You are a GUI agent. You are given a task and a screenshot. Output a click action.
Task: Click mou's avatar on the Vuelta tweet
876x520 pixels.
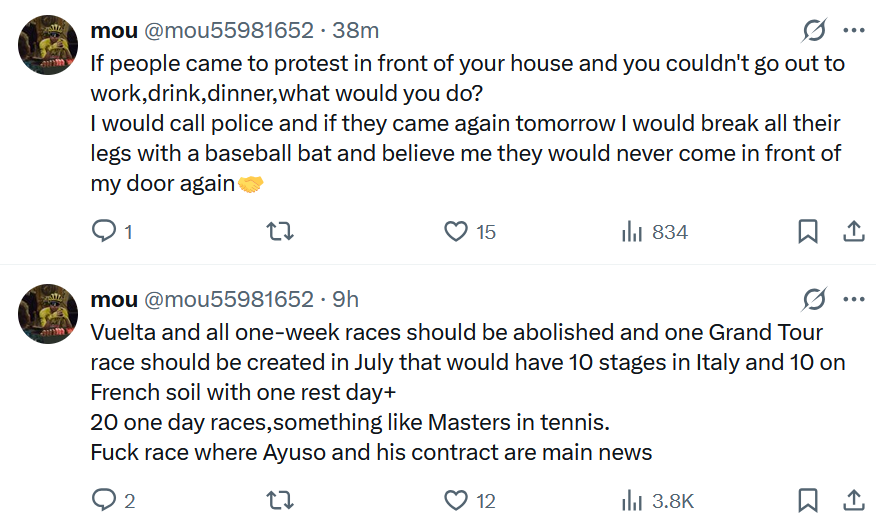[49, 312]
